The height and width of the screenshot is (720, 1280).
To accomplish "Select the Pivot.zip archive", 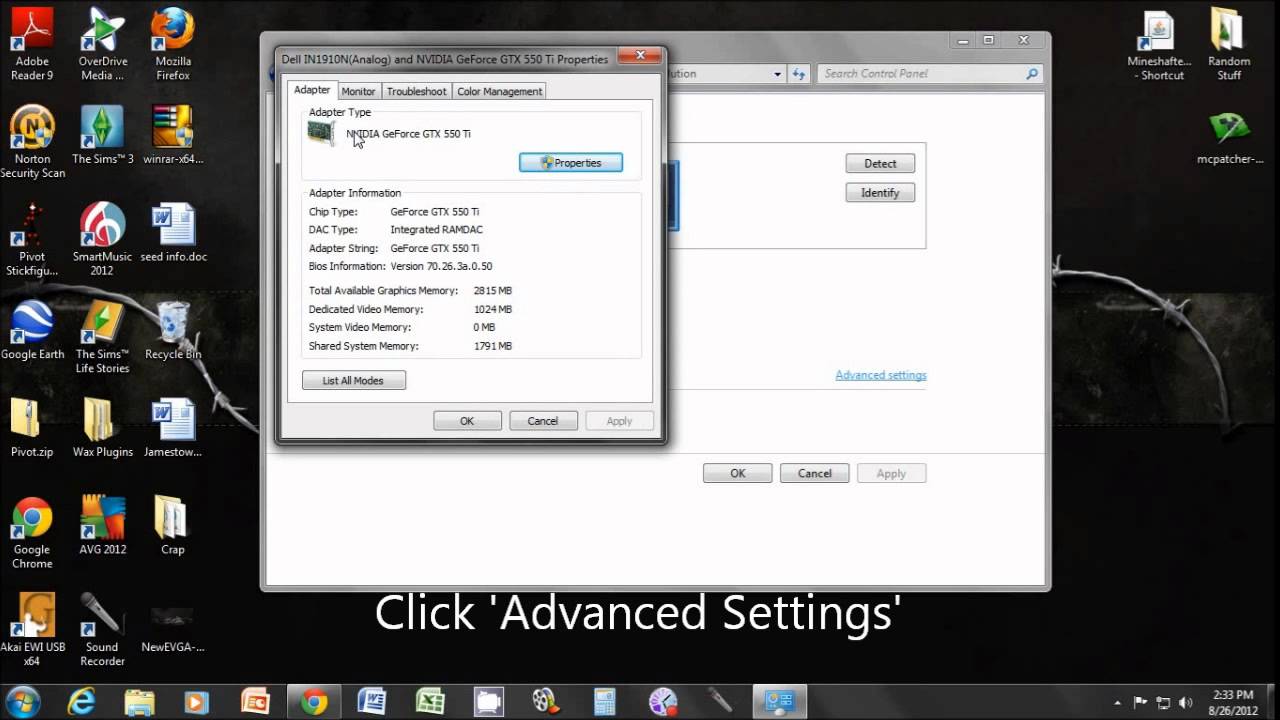I will (x=32, y=429).
